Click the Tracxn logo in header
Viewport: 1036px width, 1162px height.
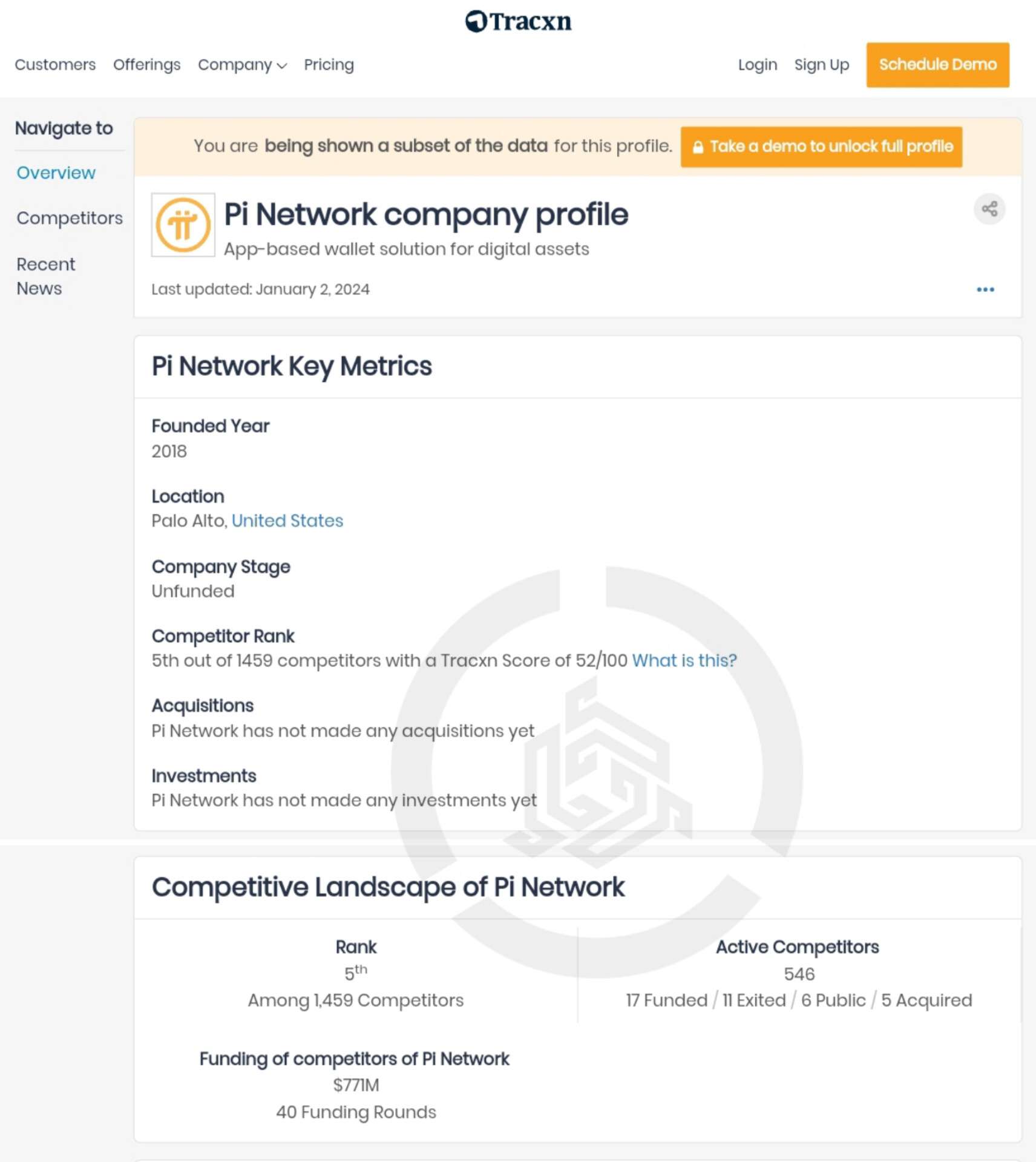point(518,21)
